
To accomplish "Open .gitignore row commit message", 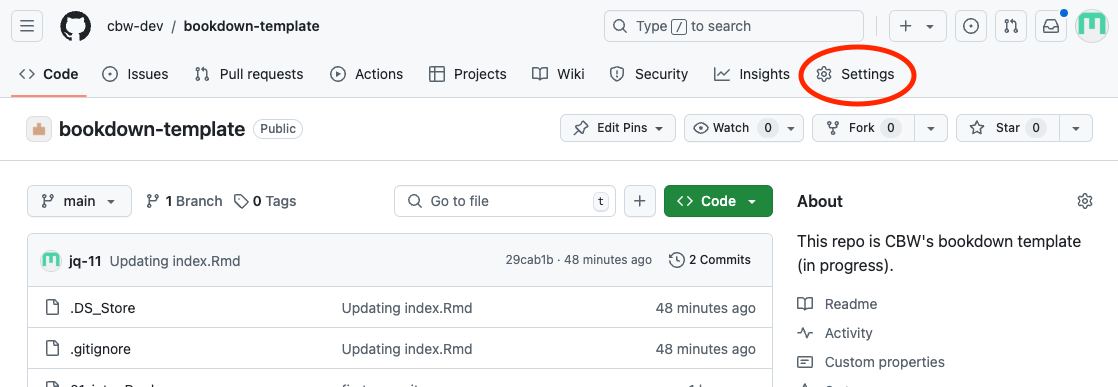I will point(406,349).
